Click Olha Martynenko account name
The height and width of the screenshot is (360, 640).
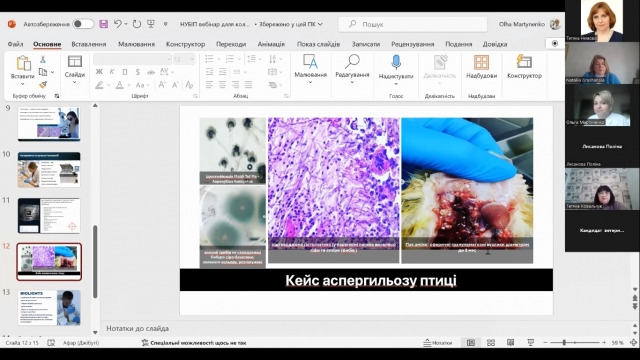point(522,24)
